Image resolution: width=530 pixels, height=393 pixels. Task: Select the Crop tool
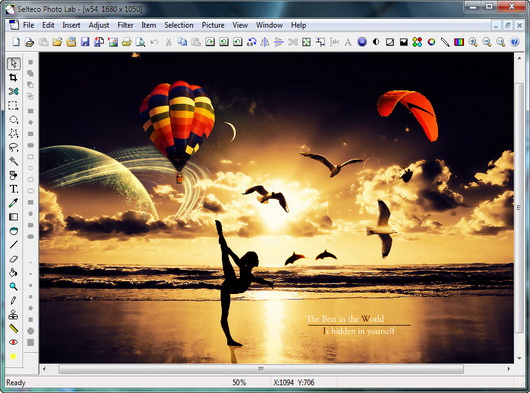(x=13, y=78)
